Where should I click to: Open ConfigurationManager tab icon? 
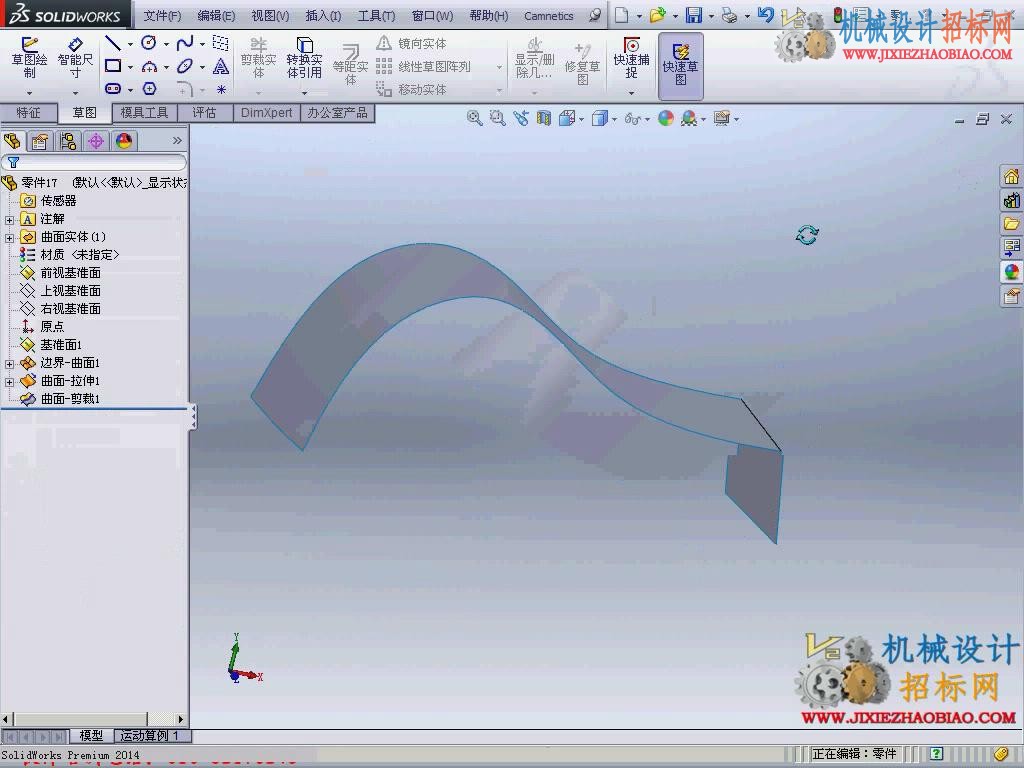(x=68, y=141)
